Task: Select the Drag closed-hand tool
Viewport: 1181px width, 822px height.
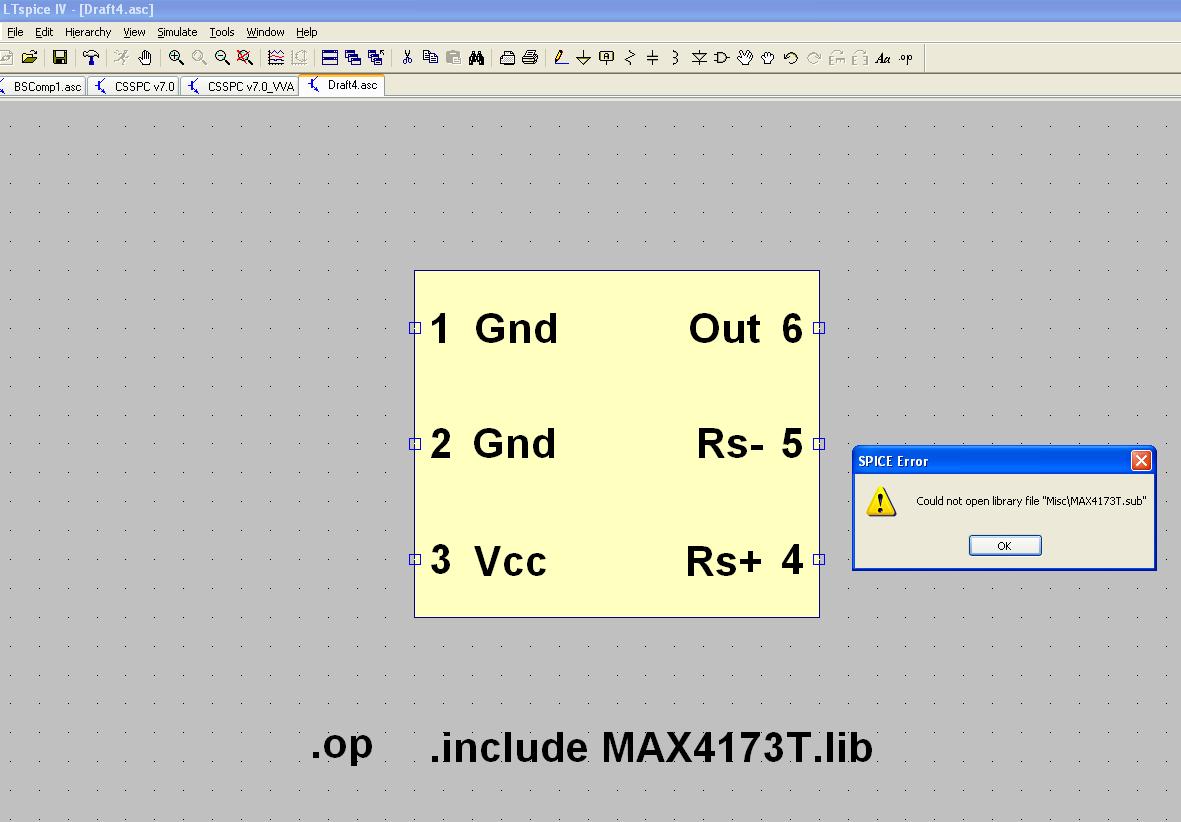Action: [x=767, y=57]
